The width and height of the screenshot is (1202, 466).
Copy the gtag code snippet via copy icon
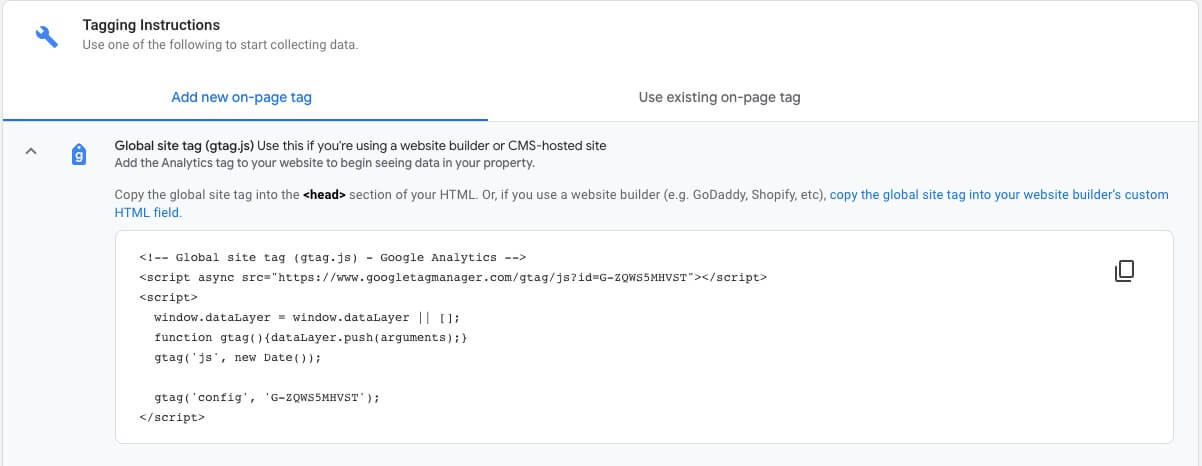1124,271
